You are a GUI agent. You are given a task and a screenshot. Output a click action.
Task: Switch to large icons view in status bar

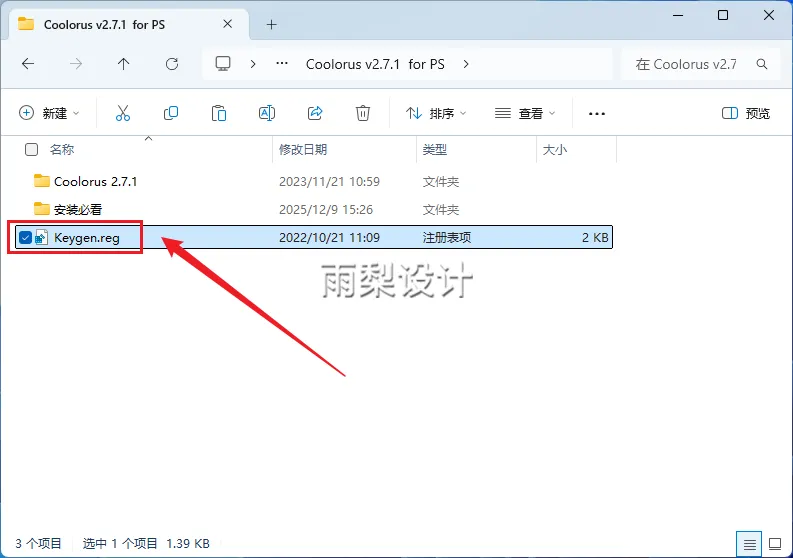[775, 544]
